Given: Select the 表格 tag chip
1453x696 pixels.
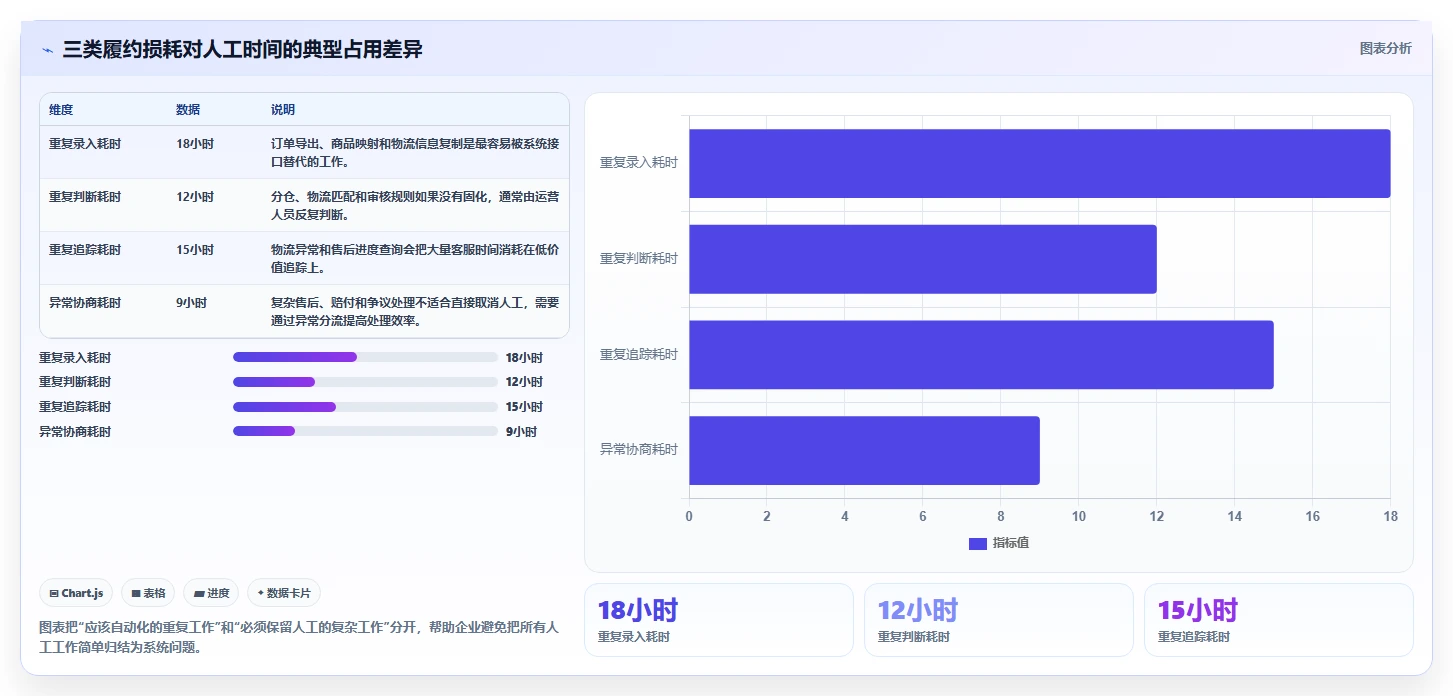Looking at the screenshot, I should click(147, 593).
